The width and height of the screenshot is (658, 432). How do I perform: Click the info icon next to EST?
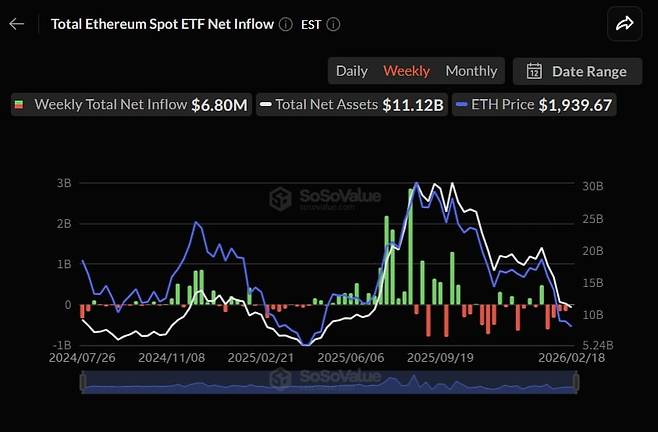coord(333,24)
